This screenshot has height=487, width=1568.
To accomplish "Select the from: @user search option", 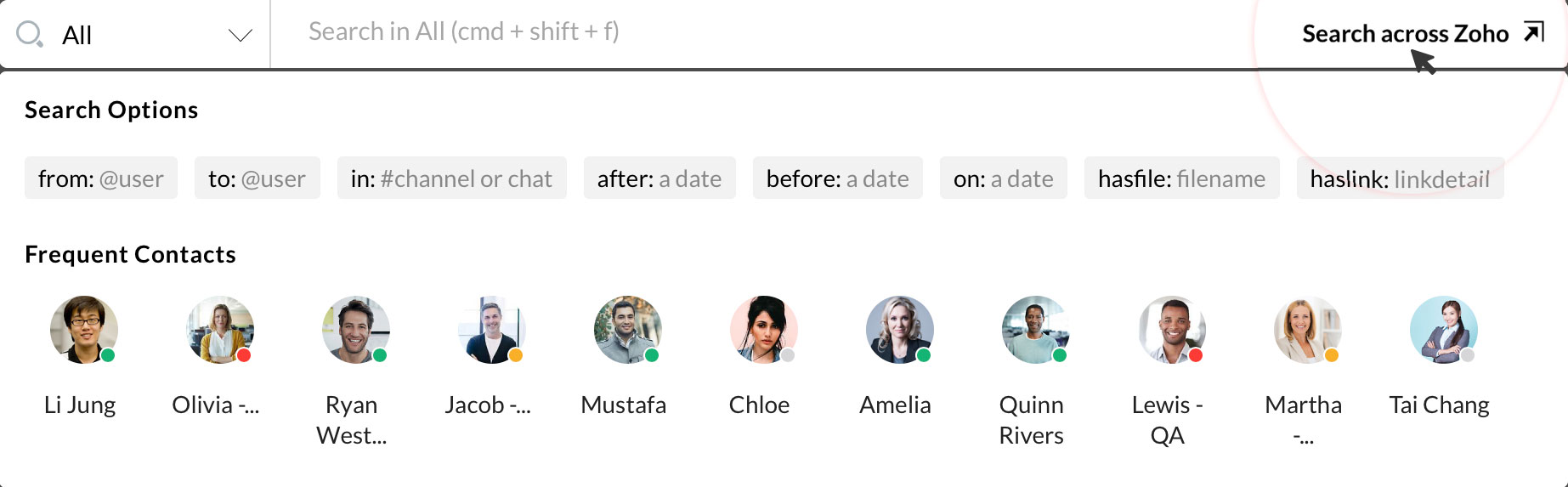I will [101, 178].
